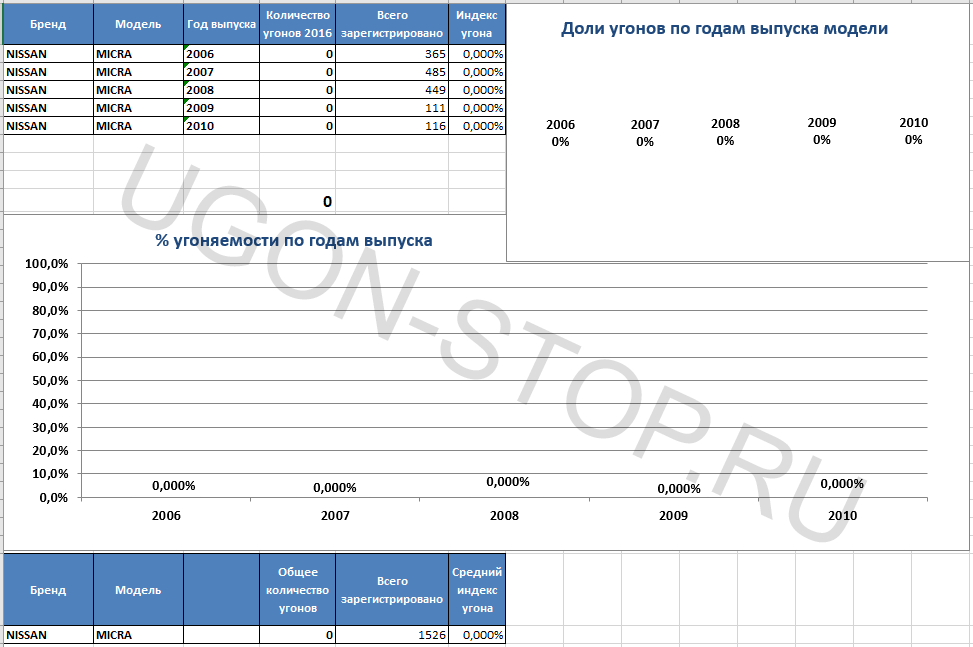Image resolution: width=973 pixels, height=647 pixels.
Task: Select the year cell 2008 in the table
Action: 222,90
